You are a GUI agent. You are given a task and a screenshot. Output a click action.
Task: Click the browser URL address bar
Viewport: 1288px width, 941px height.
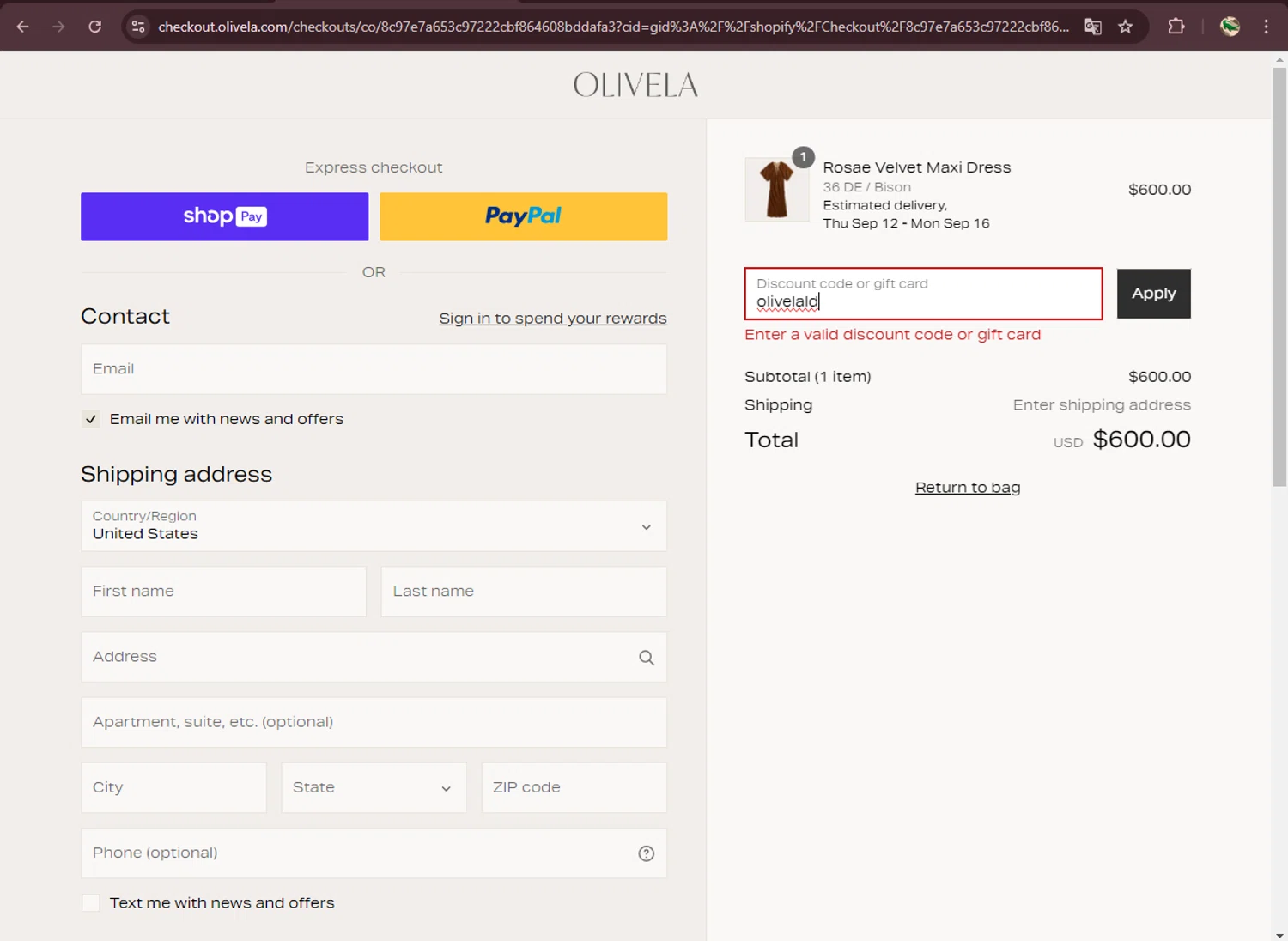[x=613, y=27]
